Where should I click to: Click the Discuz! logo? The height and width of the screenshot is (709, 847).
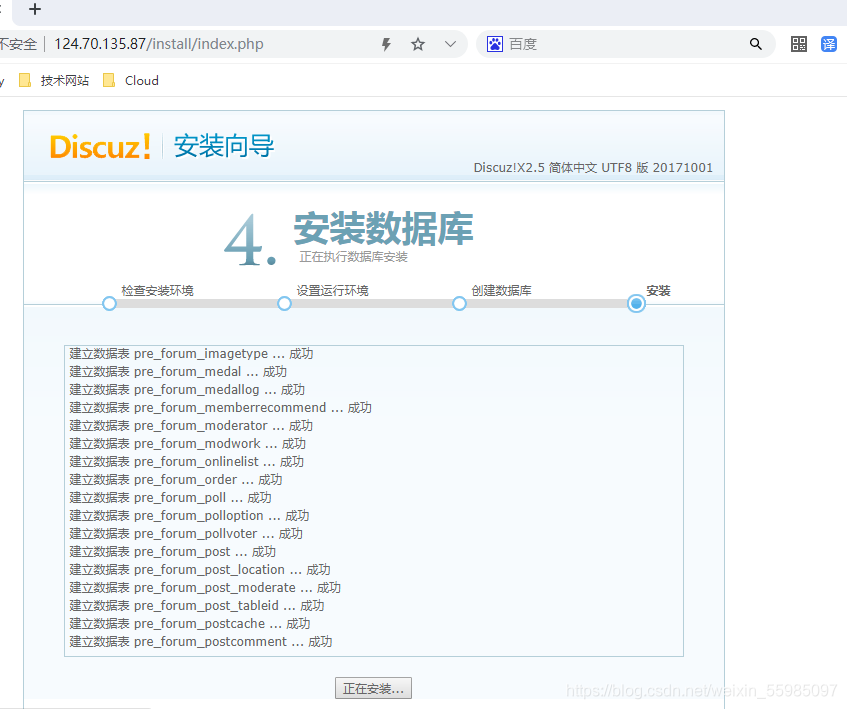(100, 146)
